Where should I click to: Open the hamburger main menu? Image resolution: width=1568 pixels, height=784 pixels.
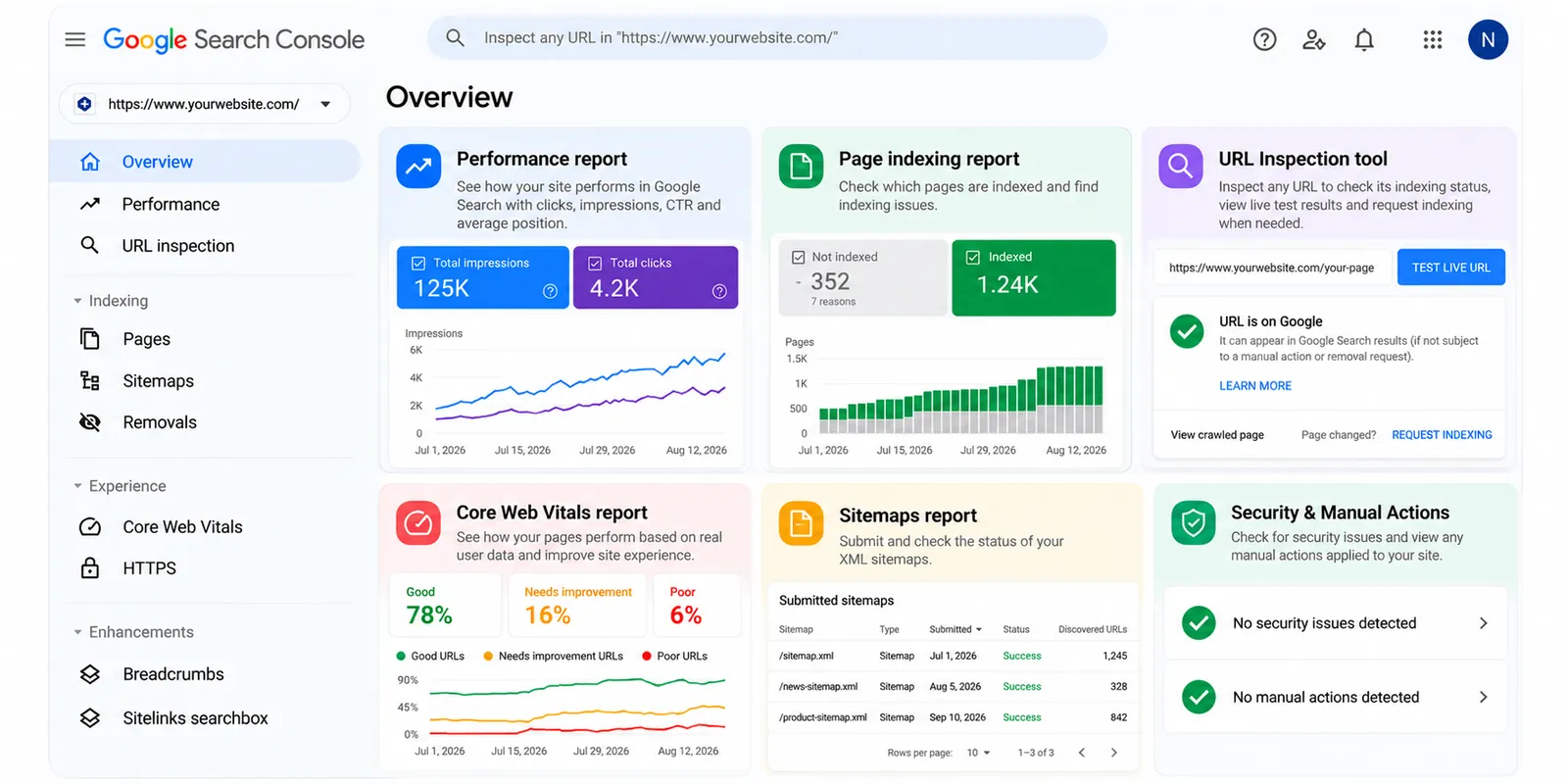[x=74, y=39]
